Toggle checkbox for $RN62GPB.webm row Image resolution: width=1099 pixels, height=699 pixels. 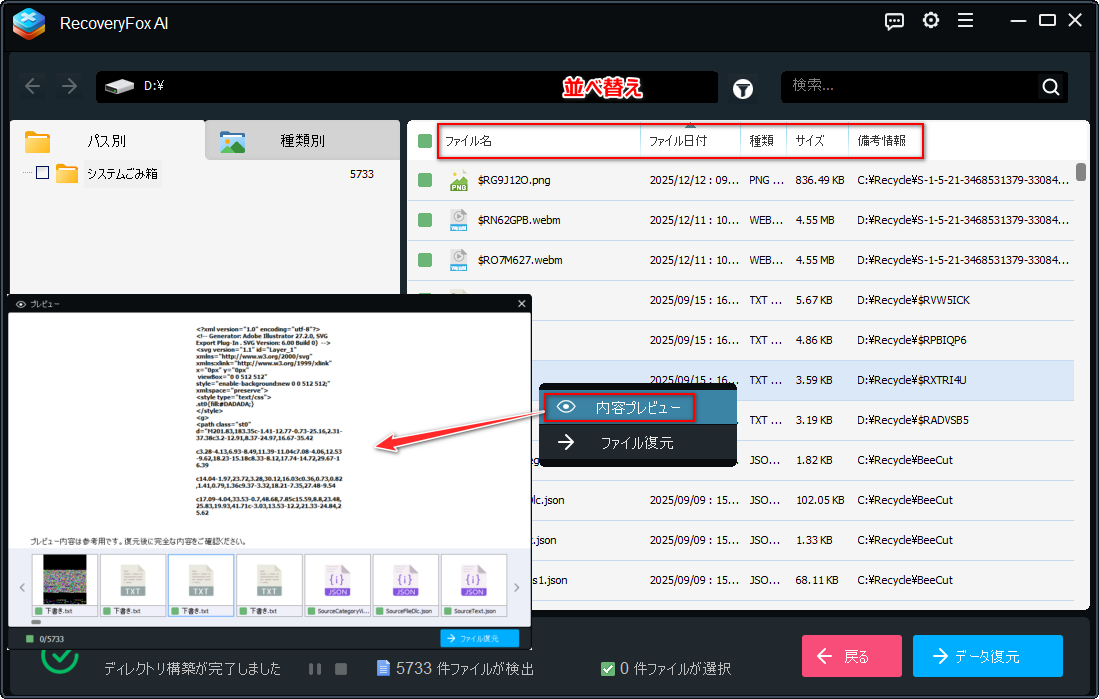425,221
